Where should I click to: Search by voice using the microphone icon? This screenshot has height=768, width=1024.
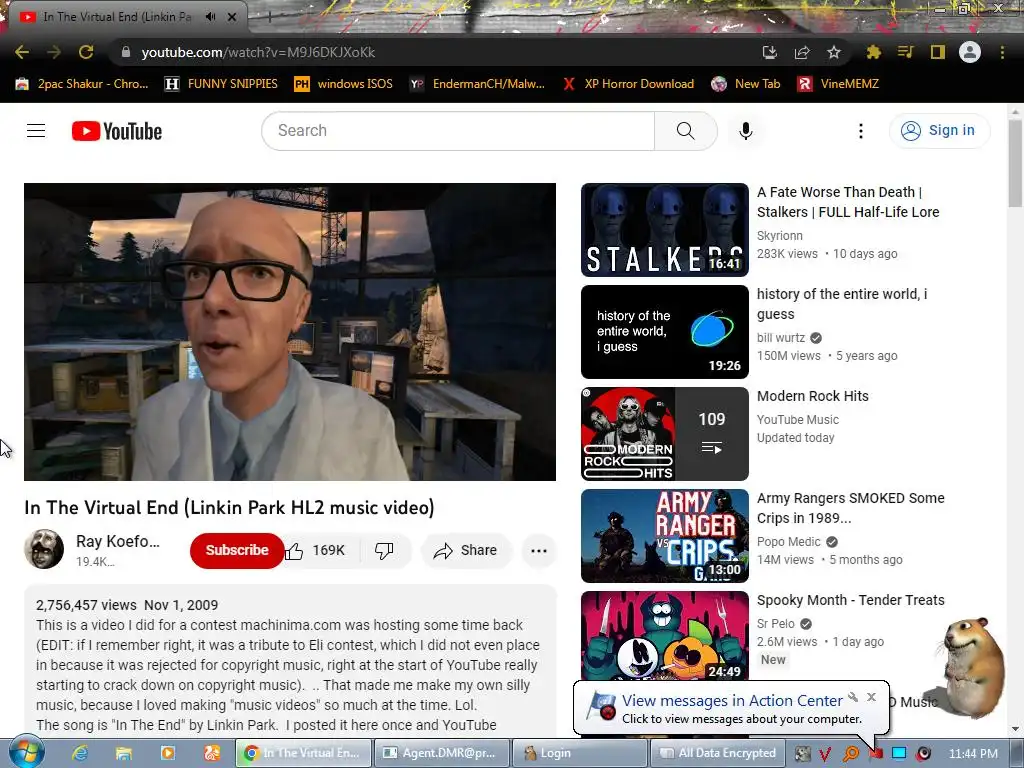[746, 131]
